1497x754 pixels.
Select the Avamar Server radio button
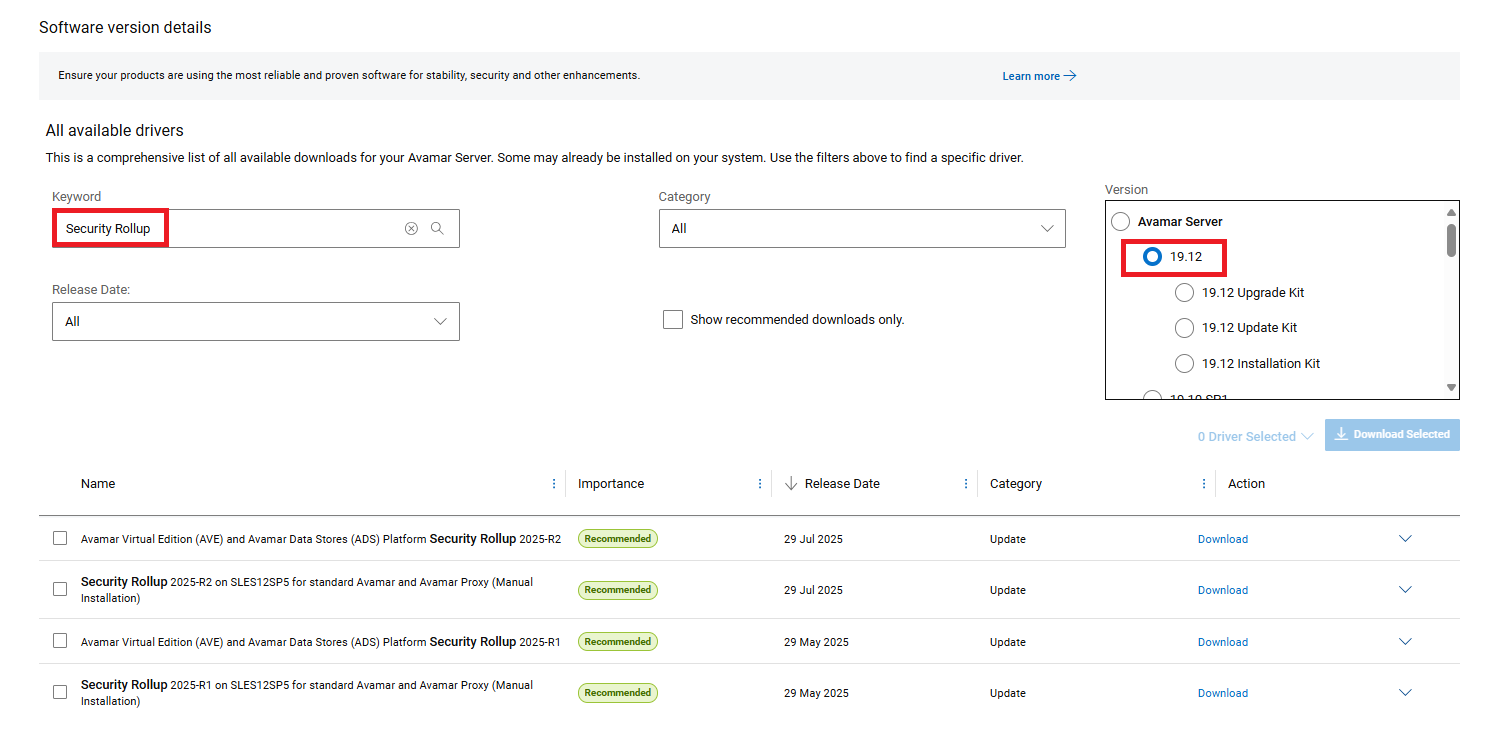click(x=1121, y=222)
